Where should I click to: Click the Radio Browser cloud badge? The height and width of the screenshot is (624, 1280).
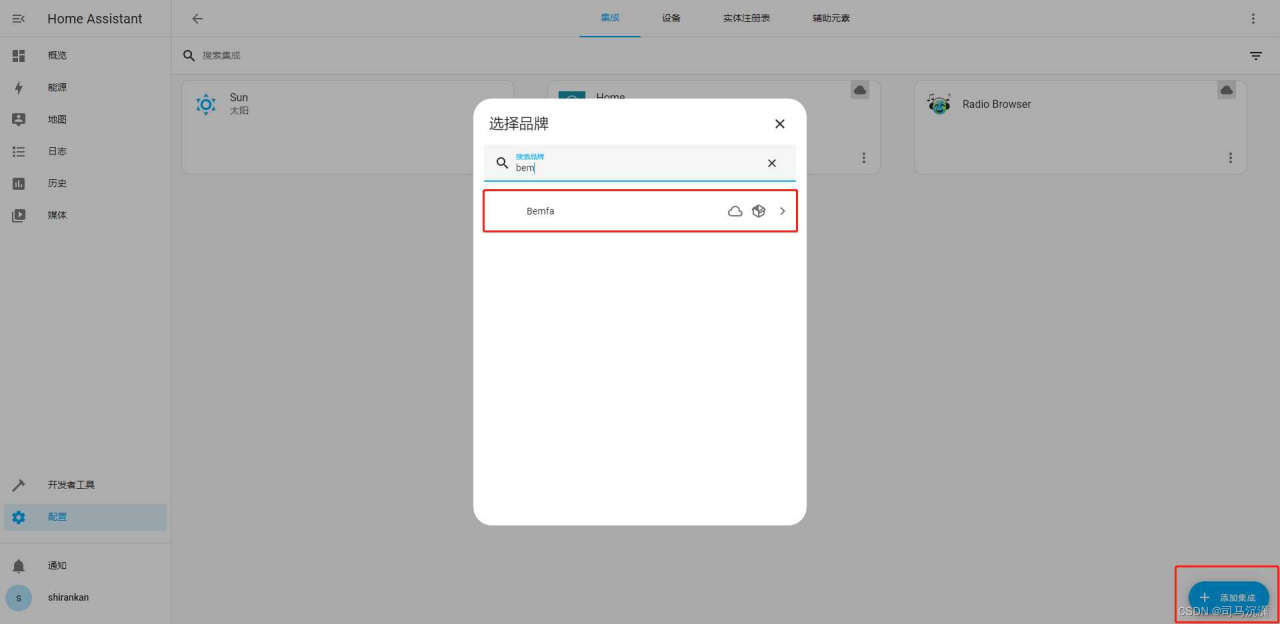pos(1227,91)
